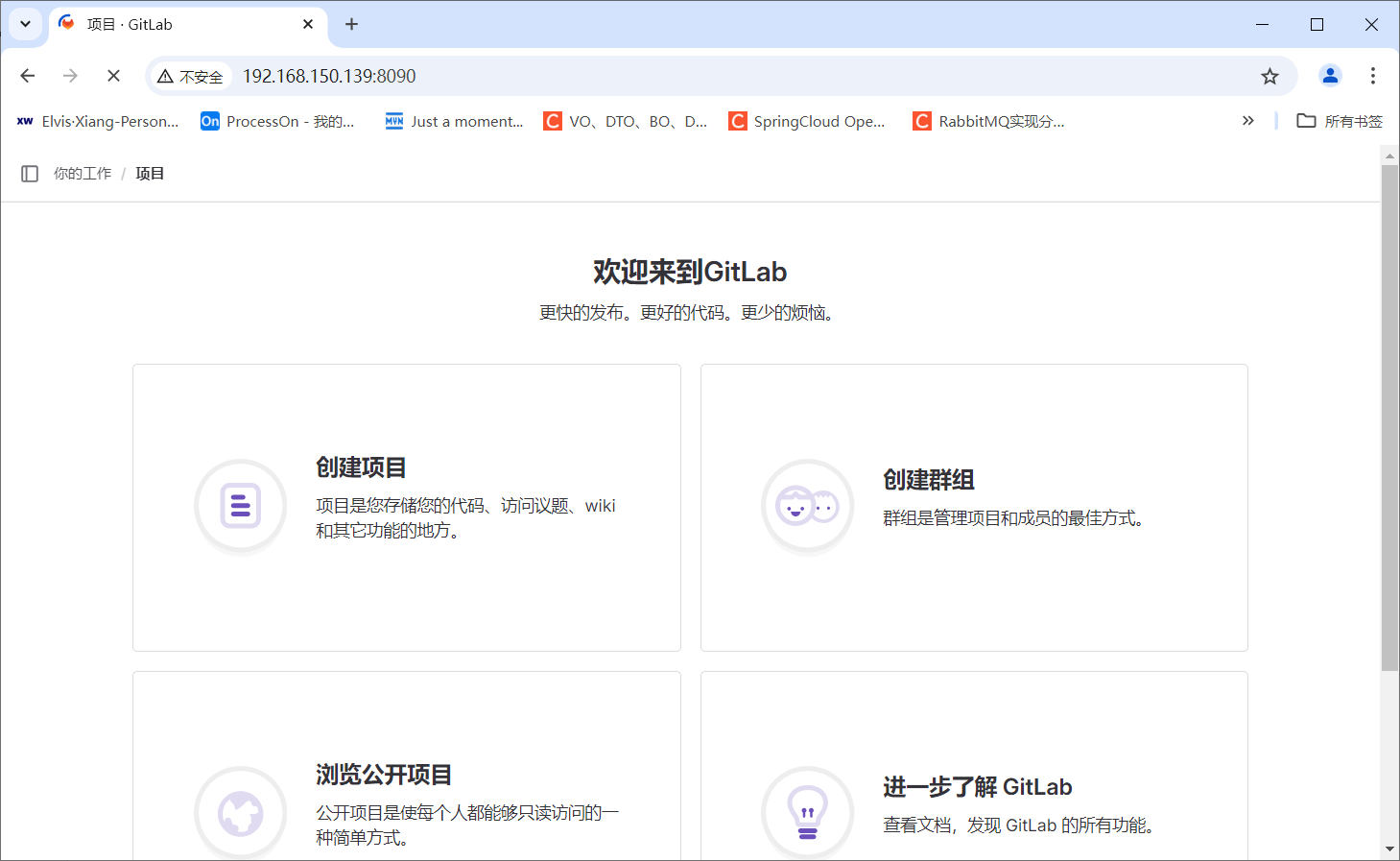Open the 浏览公开项目 card heading

click(384, 775)
